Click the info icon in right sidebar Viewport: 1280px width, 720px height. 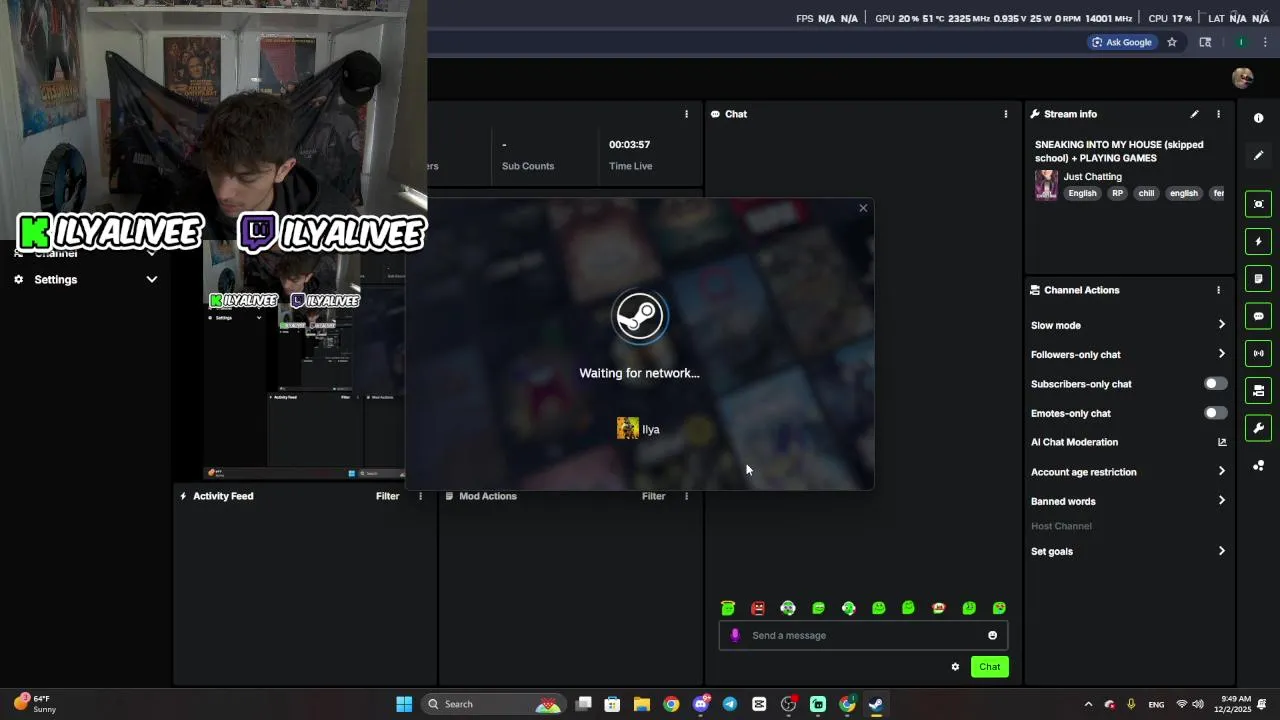pos(1258,118)
